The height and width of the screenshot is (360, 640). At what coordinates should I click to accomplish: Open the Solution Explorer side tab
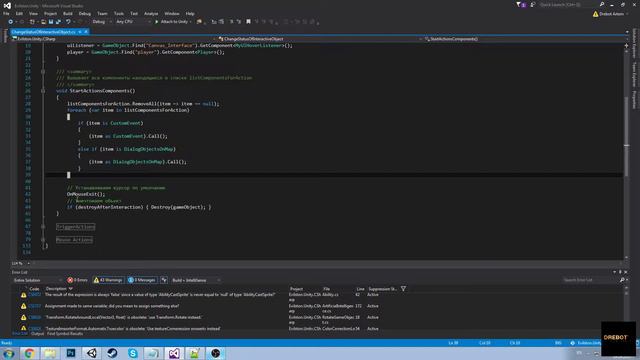634,43
